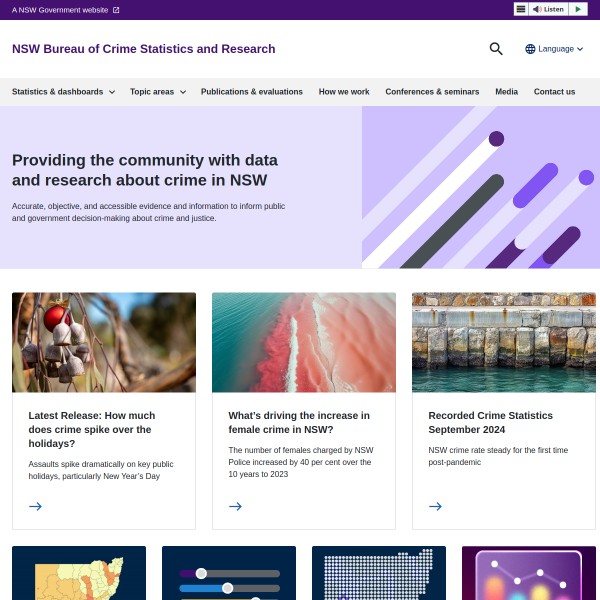
Task: Expand the Topic areas menu
Action: click(x=158, y=92)
